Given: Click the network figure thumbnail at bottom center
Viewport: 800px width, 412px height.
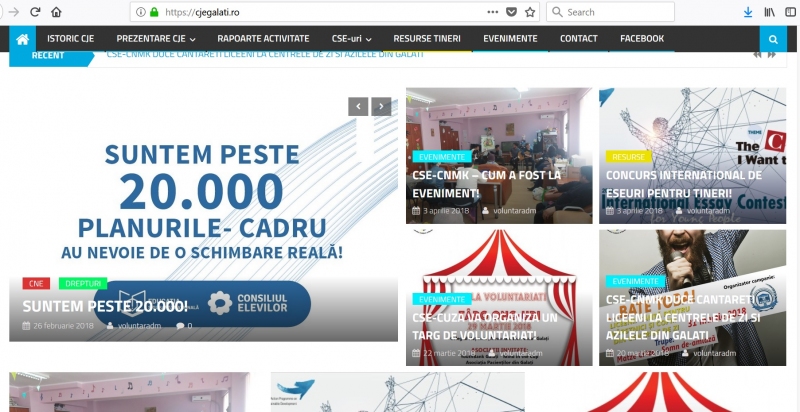Looking at the screenshot, I should pos(397,392).
